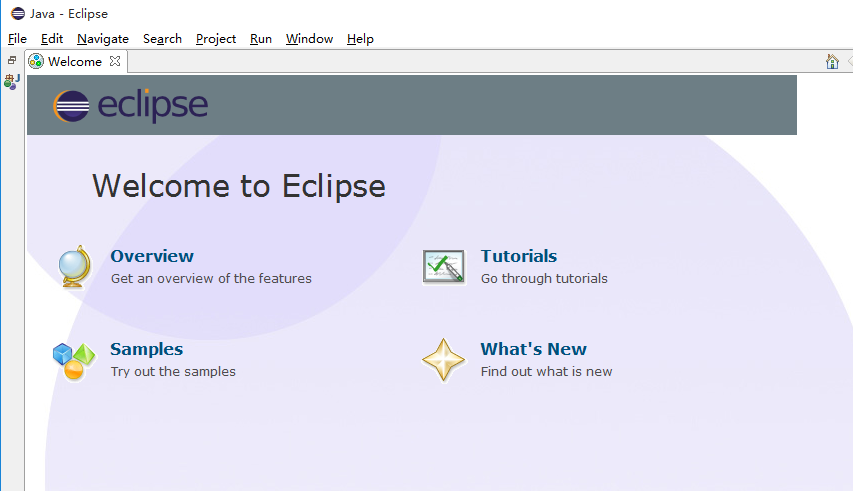Click the Tutorials checklist icon
Viewport: 853px width, 491px height.
click(x=444, y=267)
